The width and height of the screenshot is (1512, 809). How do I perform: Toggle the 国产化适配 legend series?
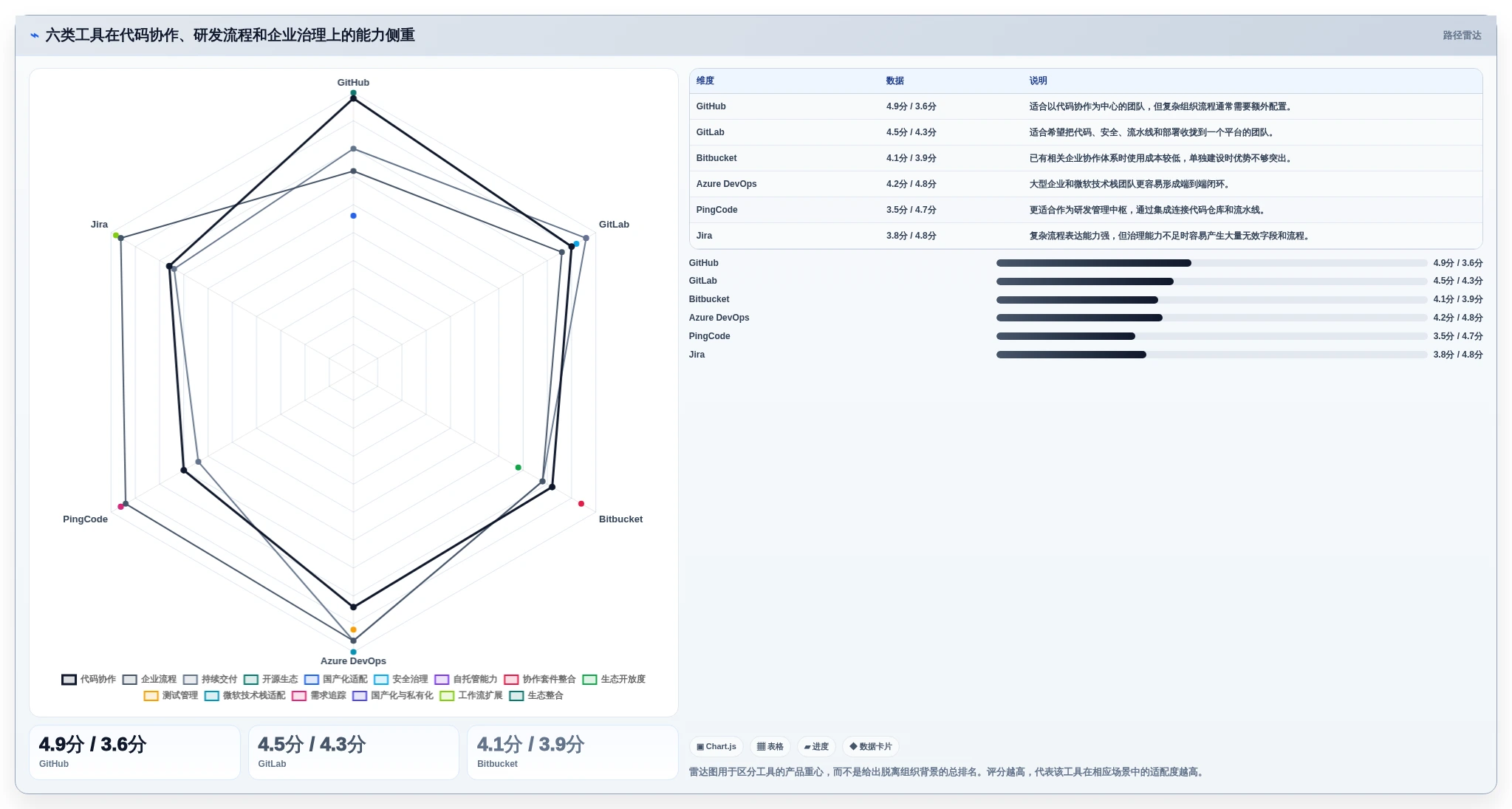(x=336, y=680)
